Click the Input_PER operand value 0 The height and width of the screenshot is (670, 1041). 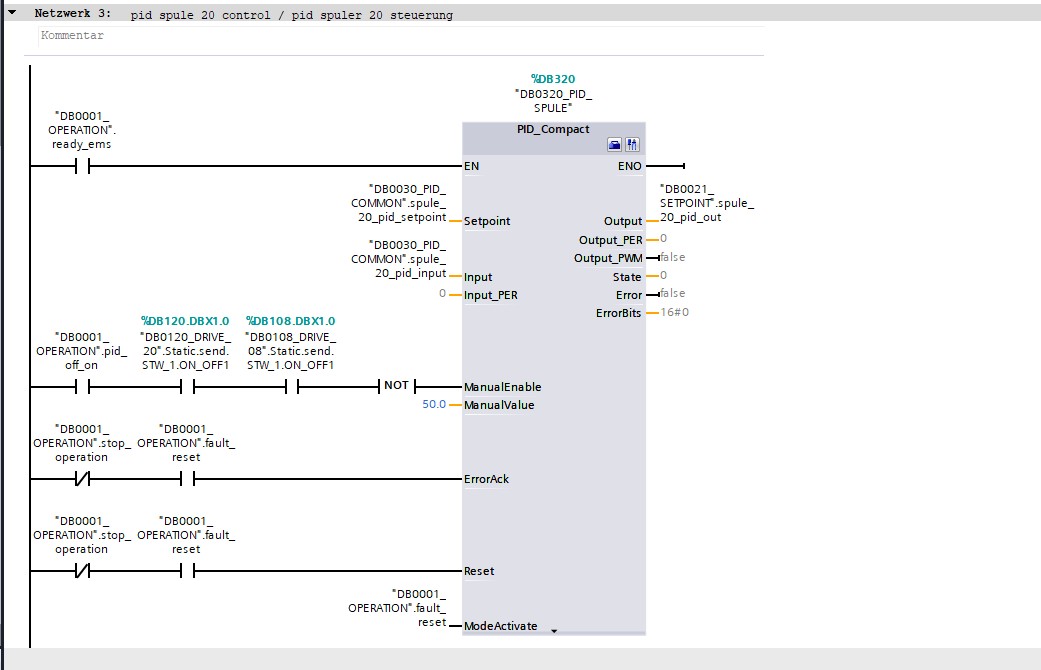click(x=442, y=293)
